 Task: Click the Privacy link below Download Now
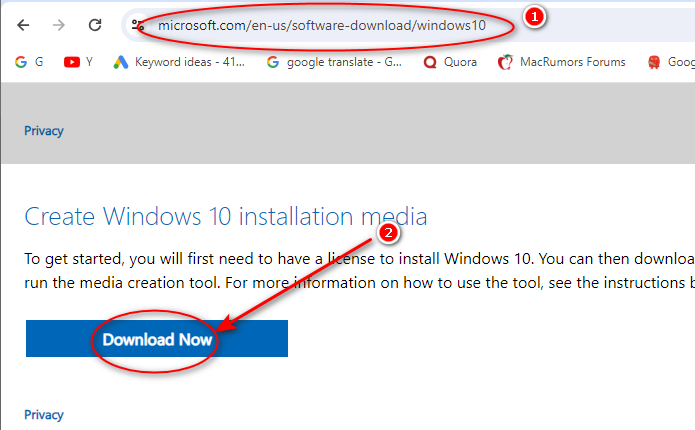point(44,414)
